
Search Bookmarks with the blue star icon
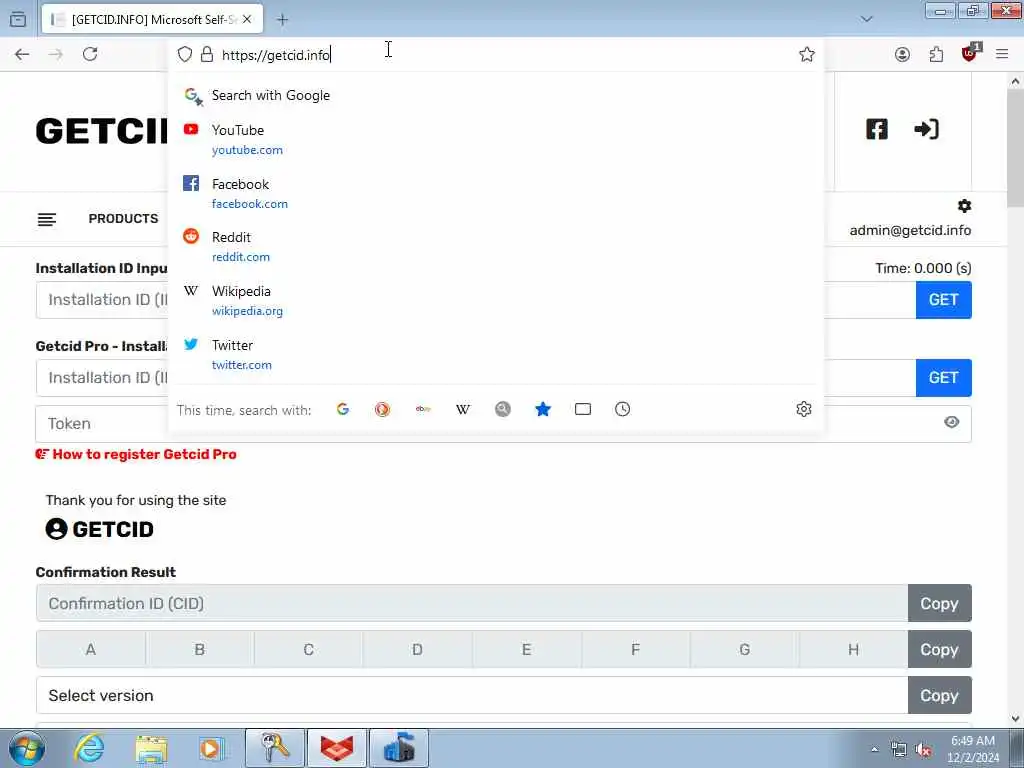click(x=543, y=409)
